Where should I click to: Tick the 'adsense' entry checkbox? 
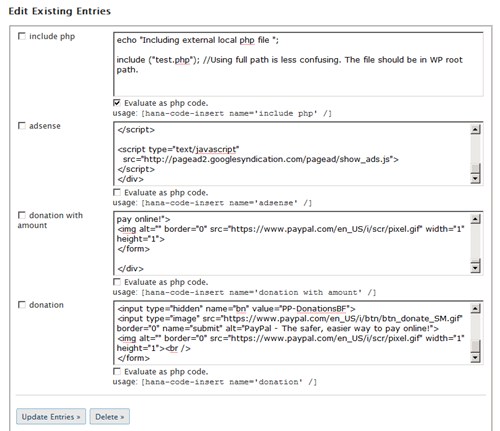tap(22, 126)
